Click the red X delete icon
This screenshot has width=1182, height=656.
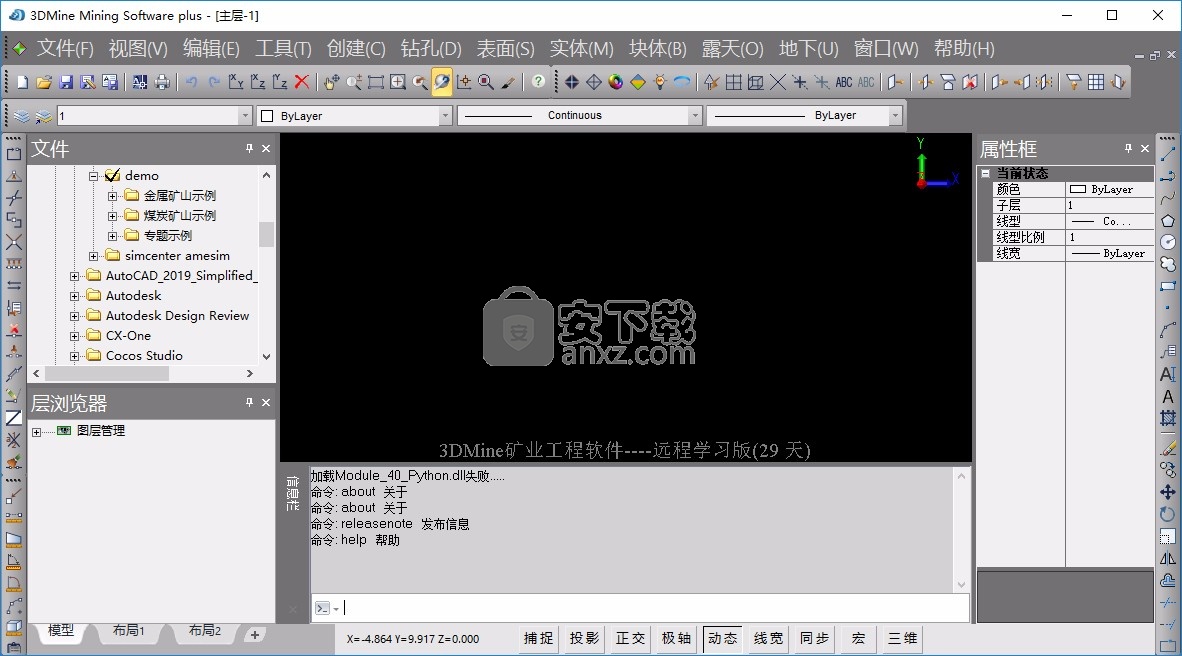click(302, 82)
